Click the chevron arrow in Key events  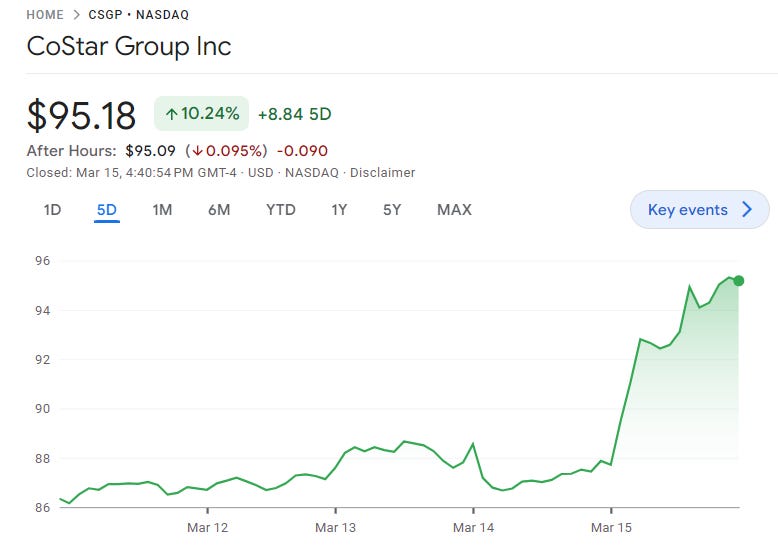(747, 209)
